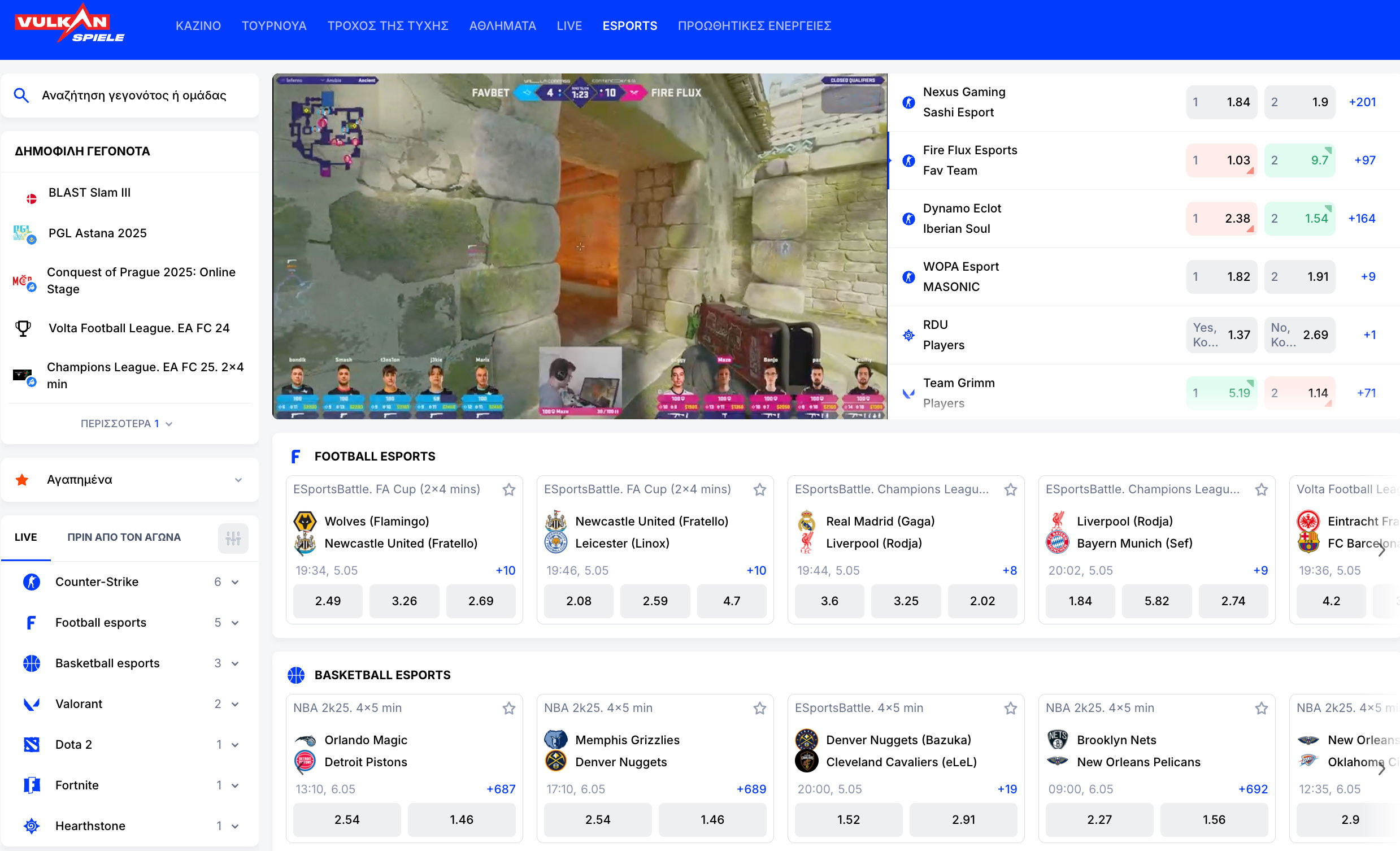Viewport: 1400px width, 851px height.
Task: Click the trophy icon for Volta Football League
Action: pos(23,328)
